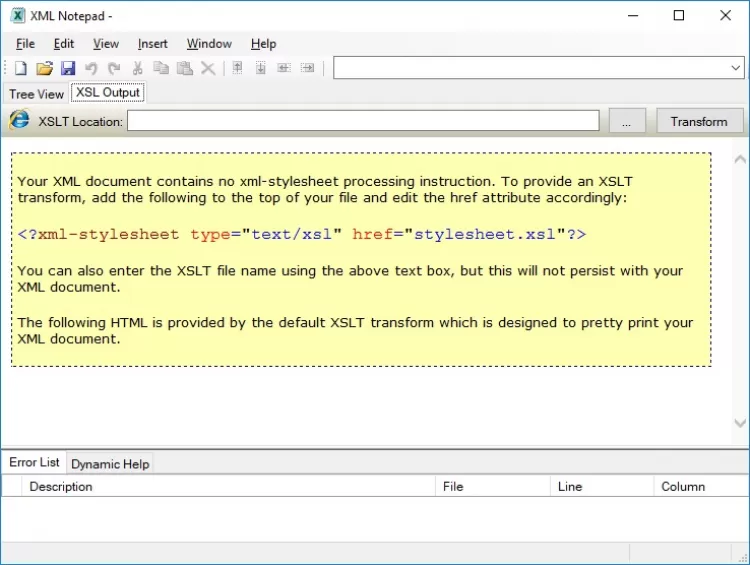Switch to the Tree View tab
Screen dimensions: 750x565
tap(36, 94)
